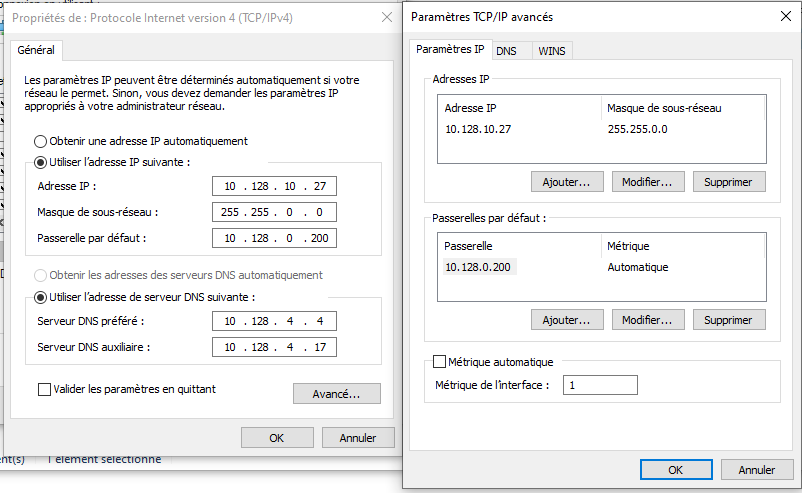Click the Masque de sous-réseau field
Image resolution: width=802 pixels, height=493 pixels.
pos(274,212)
